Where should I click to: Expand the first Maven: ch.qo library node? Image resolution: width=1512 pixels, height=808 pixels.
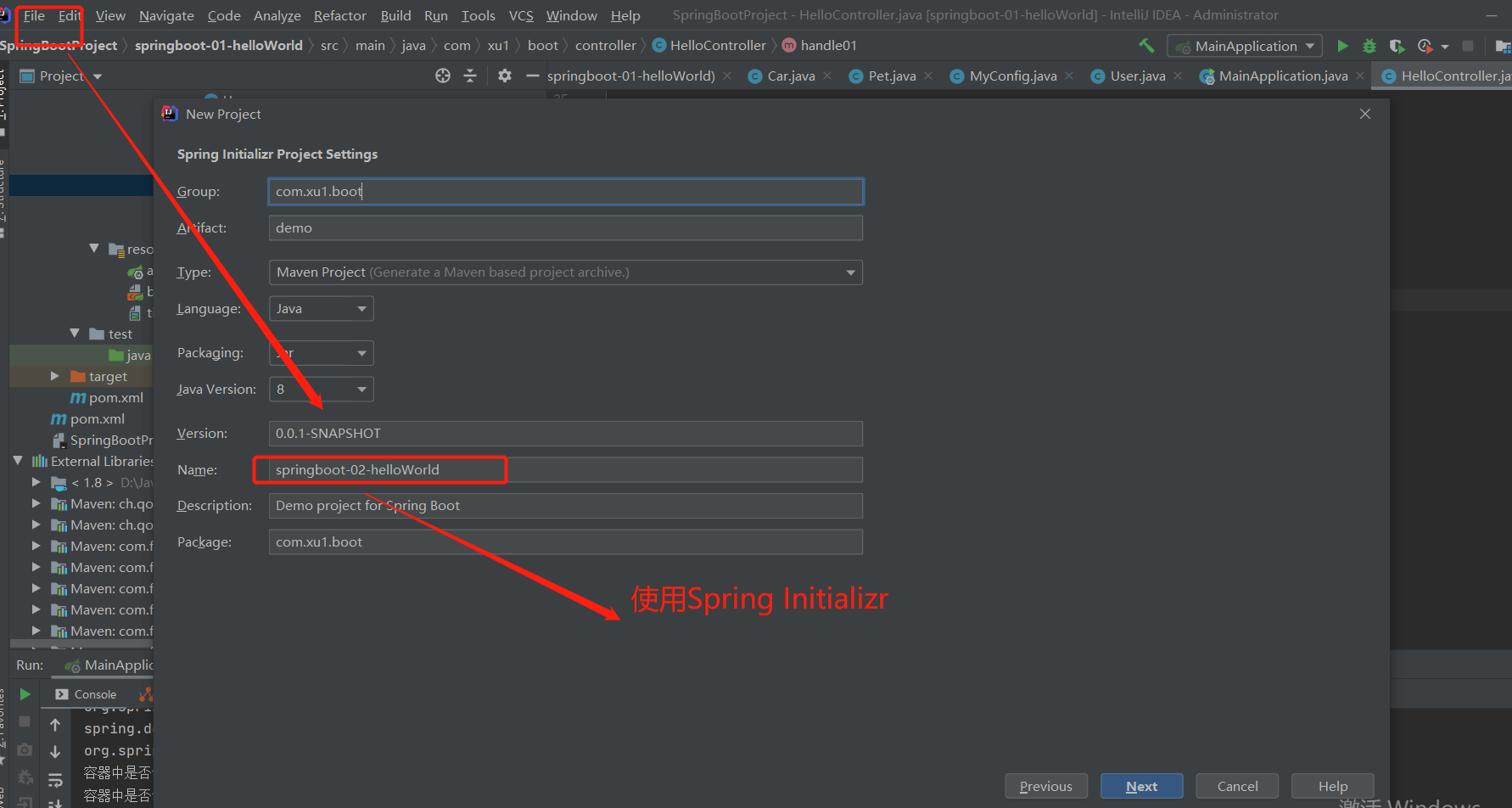tap(36, 503)
